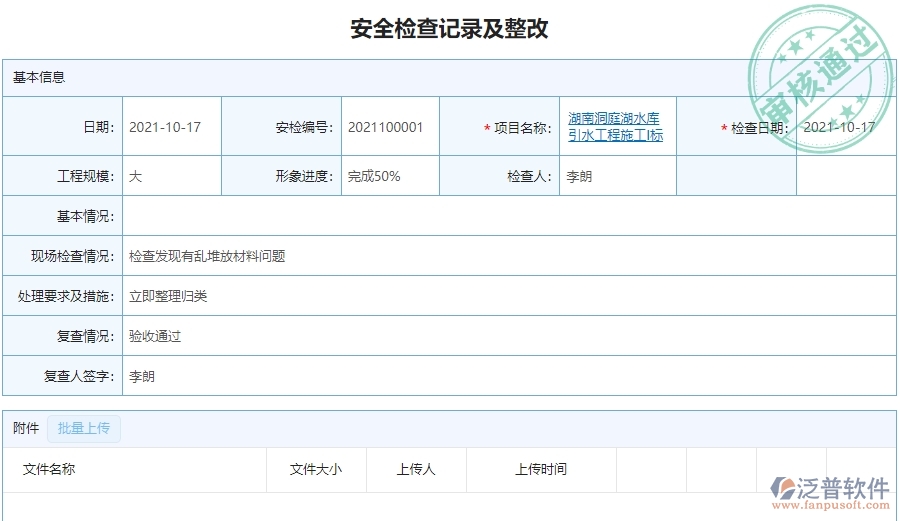Click the 上传时间 column header

[x=541, y=469]
